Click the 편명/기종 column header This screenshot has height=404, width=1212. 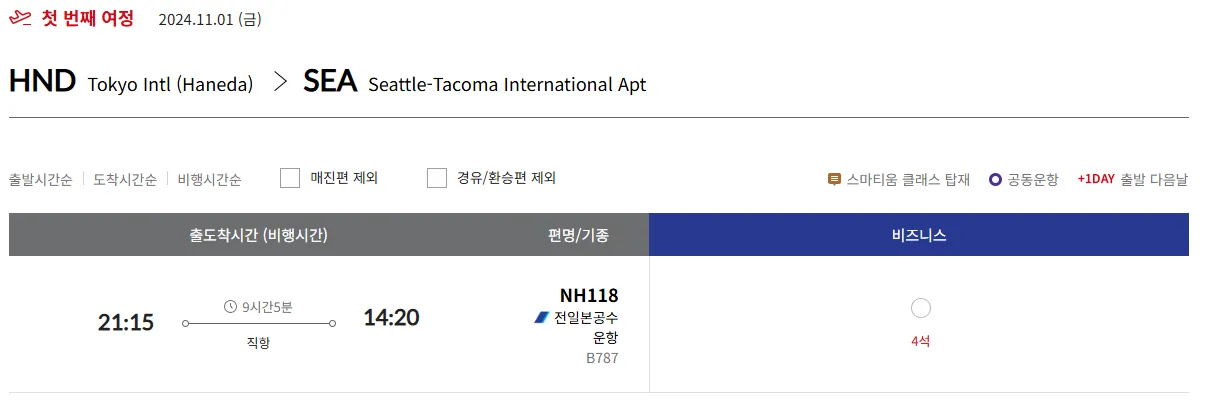click(578, 236)
